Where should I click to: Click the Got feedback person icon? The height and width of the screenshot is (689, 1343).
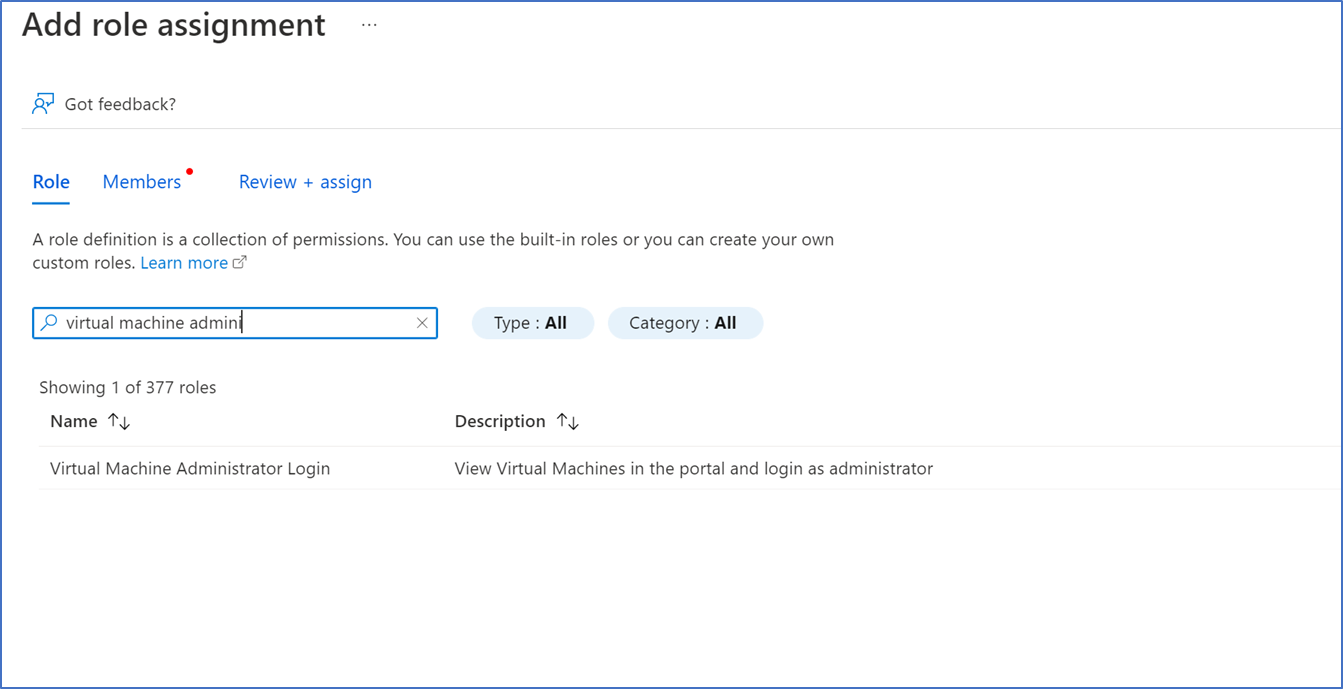click(43, 104)
